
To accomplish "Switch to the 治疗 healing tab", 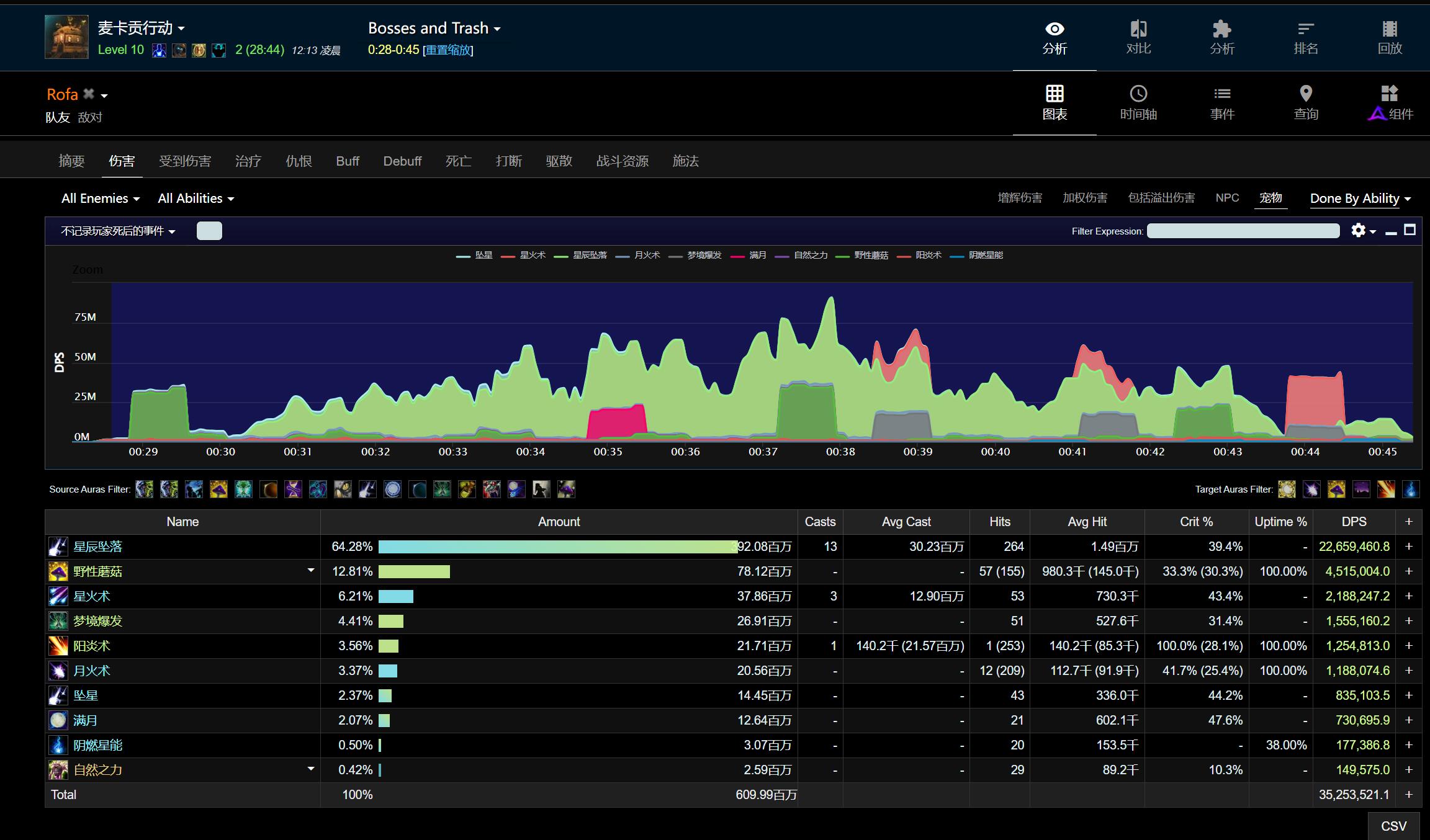I will 248,161.
